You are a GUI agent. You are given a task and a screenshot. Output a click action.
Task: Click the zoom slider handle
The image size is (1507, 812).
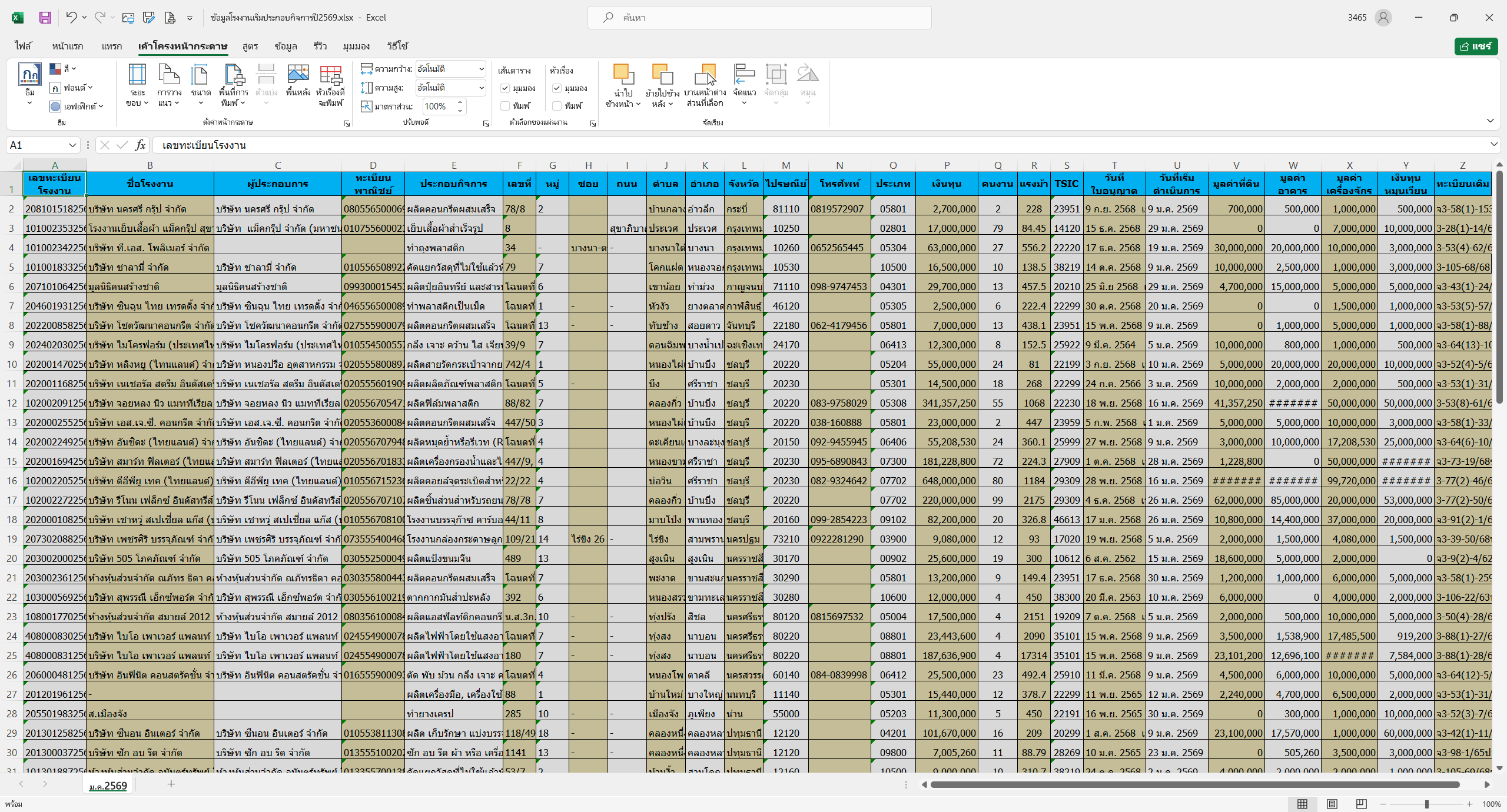(x=1427, y=804)
